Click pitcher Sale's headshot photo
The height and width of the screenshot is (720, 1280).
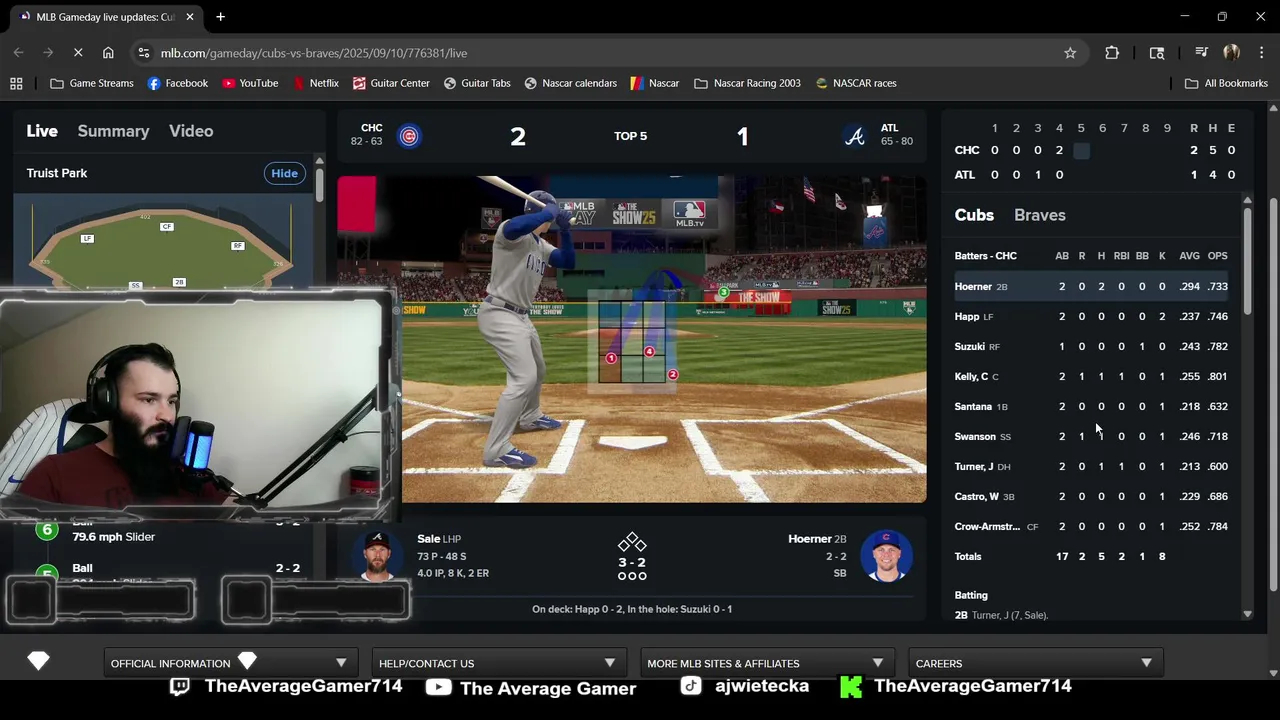click(377, 556)
